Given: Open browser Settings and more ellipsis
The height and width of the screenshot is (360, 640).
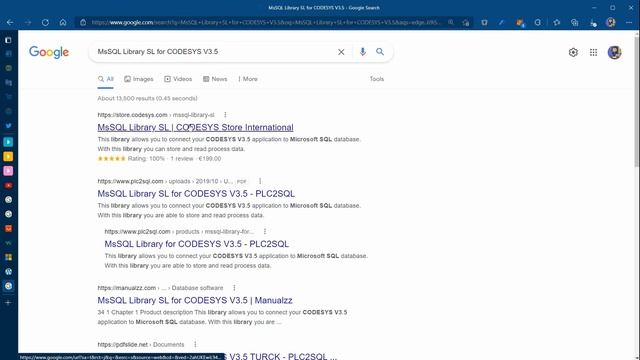Looking at the screenshot, I should [629, 22].
